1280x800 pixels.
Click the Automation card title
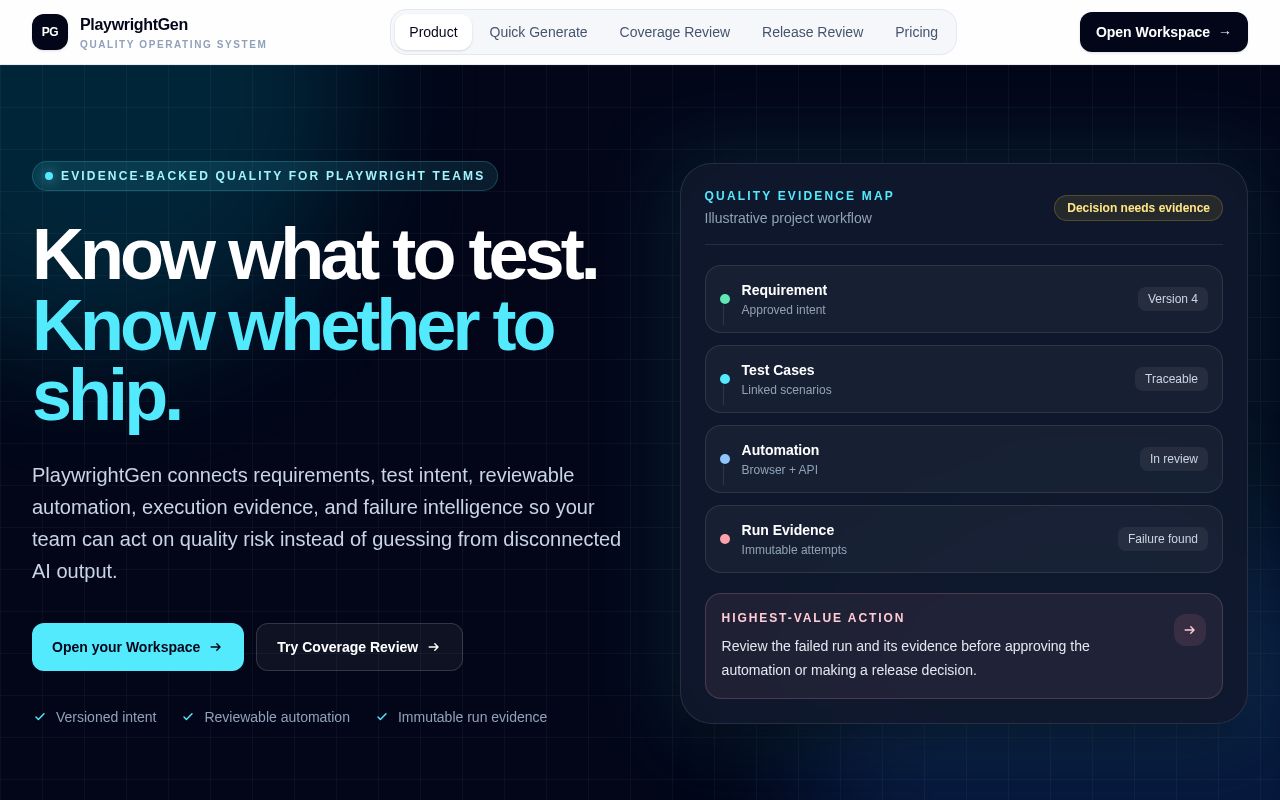tap(780, 450)
